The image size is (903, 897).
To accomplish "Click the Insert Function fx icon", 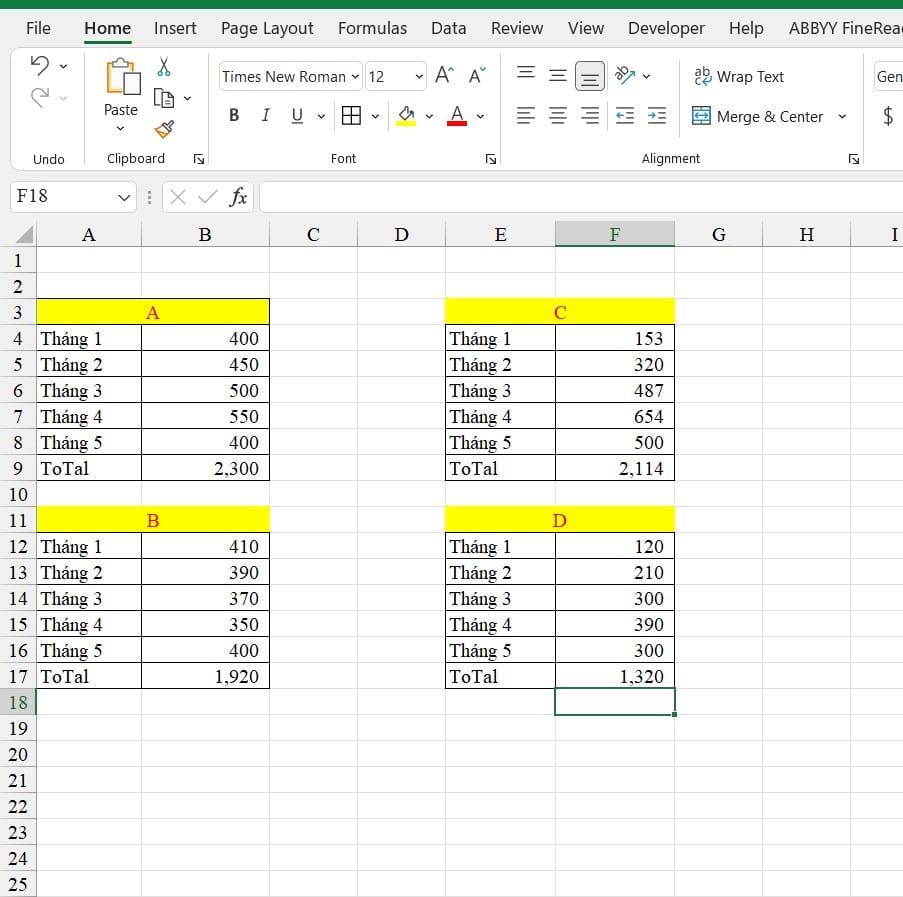I will [238, 197].
